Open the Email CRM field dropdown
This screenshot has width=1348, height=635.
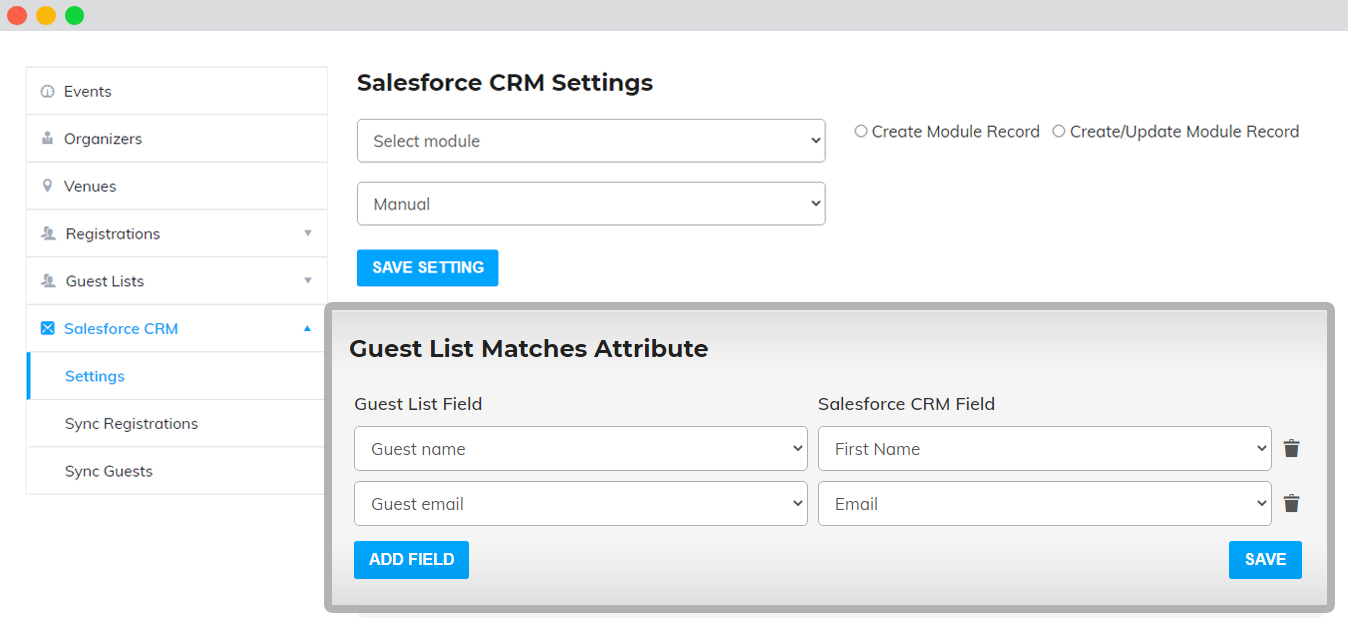click(1045, 503)
